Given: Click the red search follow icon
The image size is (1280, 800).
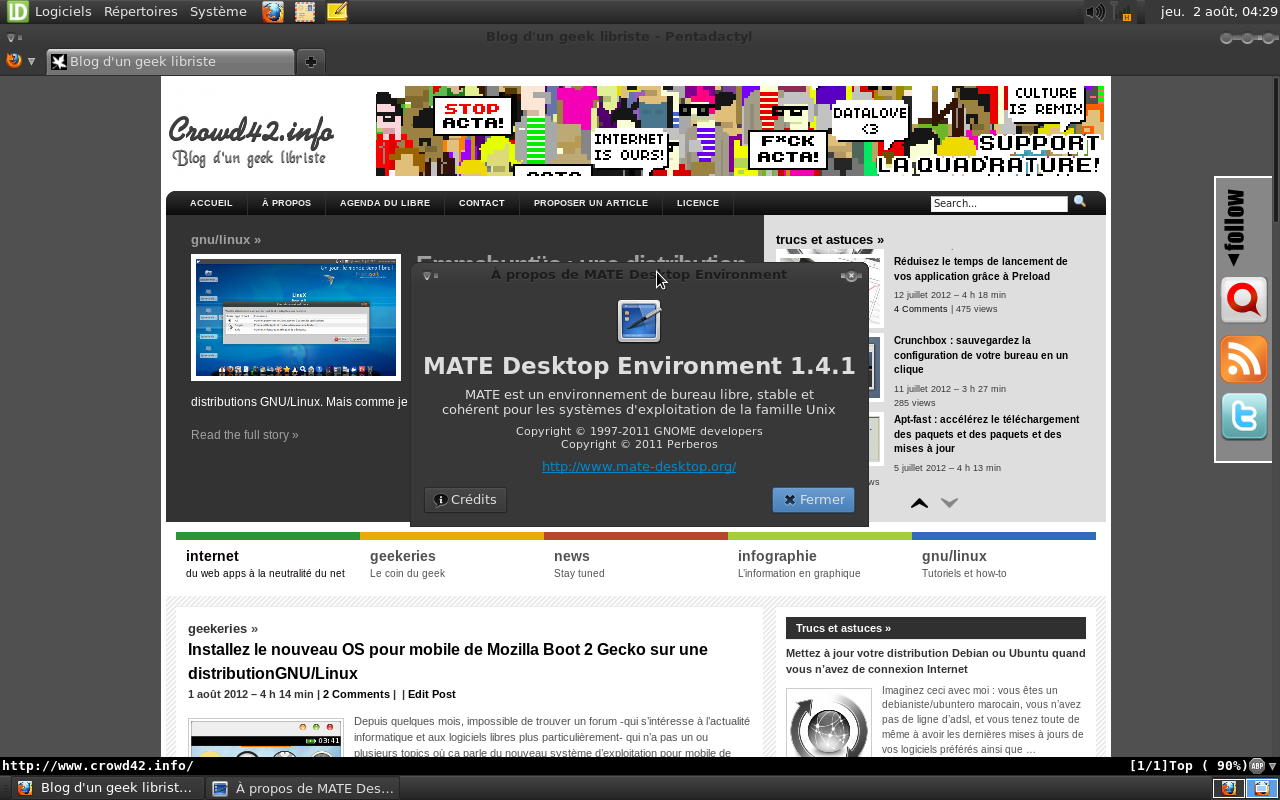Looking at the screenshot, I should pos(1244,300).
